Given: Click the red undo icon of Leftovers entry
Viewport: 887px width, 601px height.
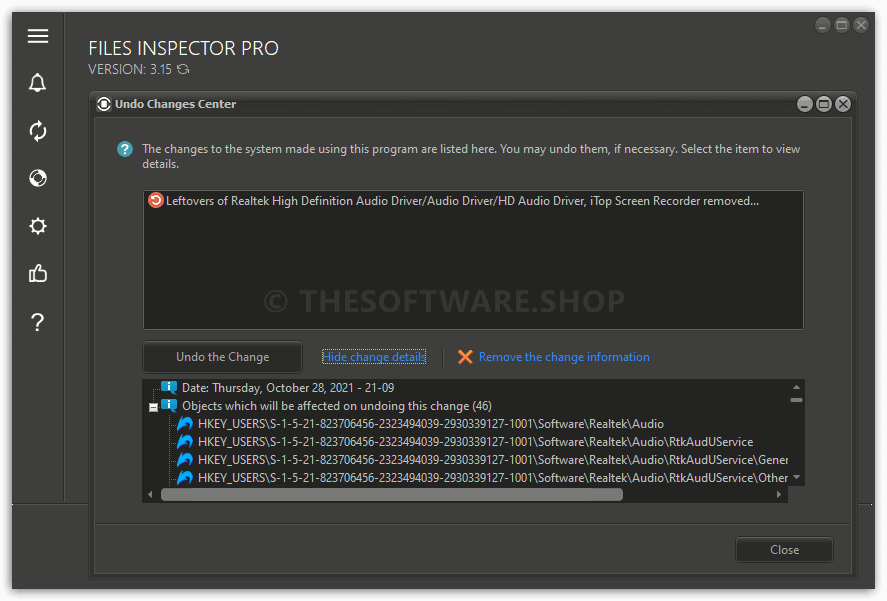Looking at the screenshot, I should (x=156, y=200).
